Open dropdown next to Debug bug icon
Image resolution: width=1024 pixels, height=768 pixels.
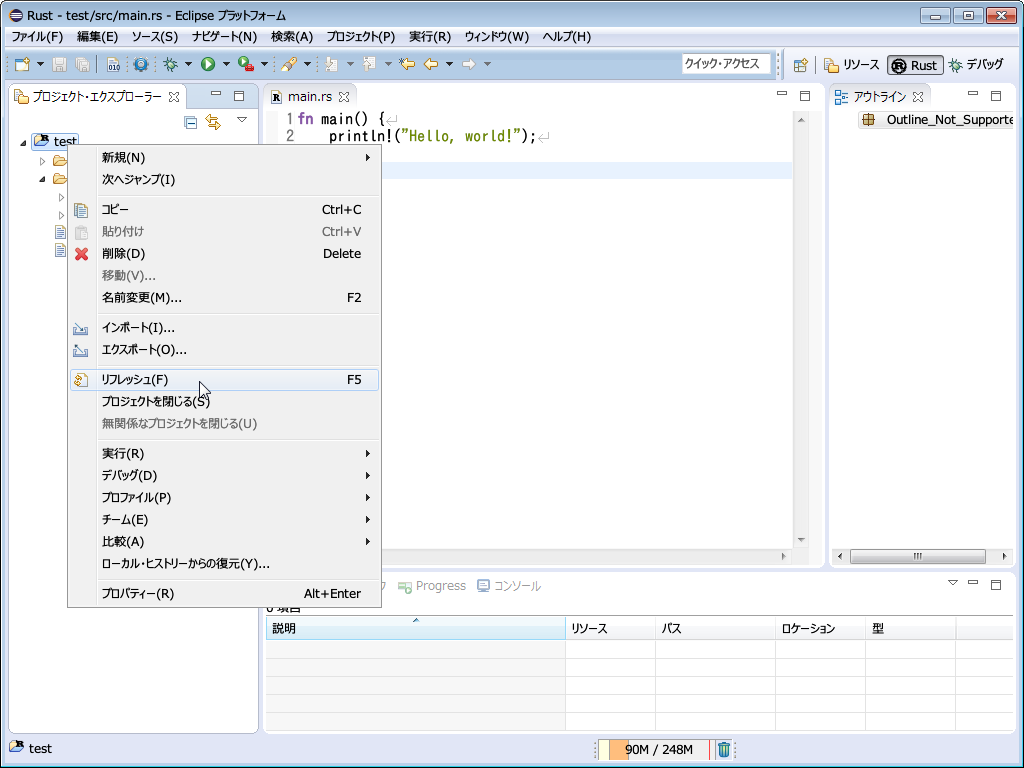[x=188, y=64]
